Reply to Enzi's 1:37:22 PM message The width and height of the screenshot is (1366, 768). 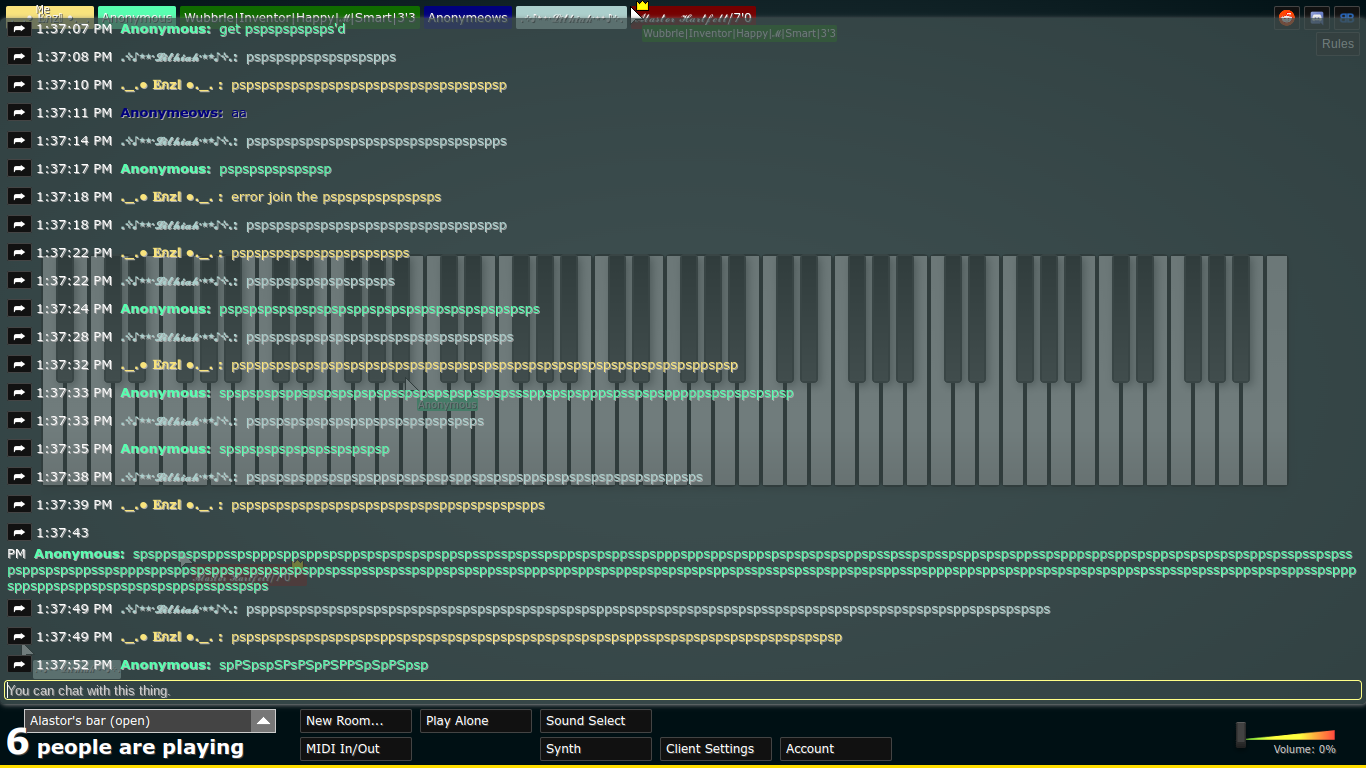[19, 253]
